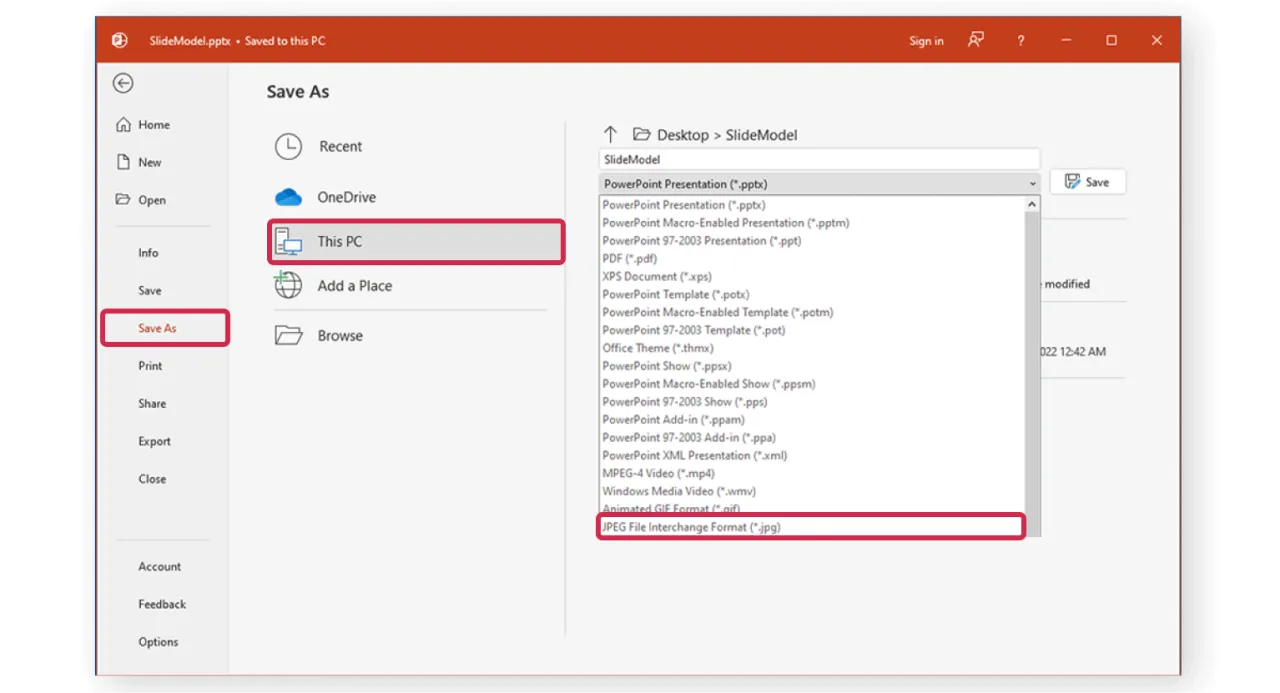1280x693 pixels.
Task: Click the Browse folder icon
Action: point(288,336)
